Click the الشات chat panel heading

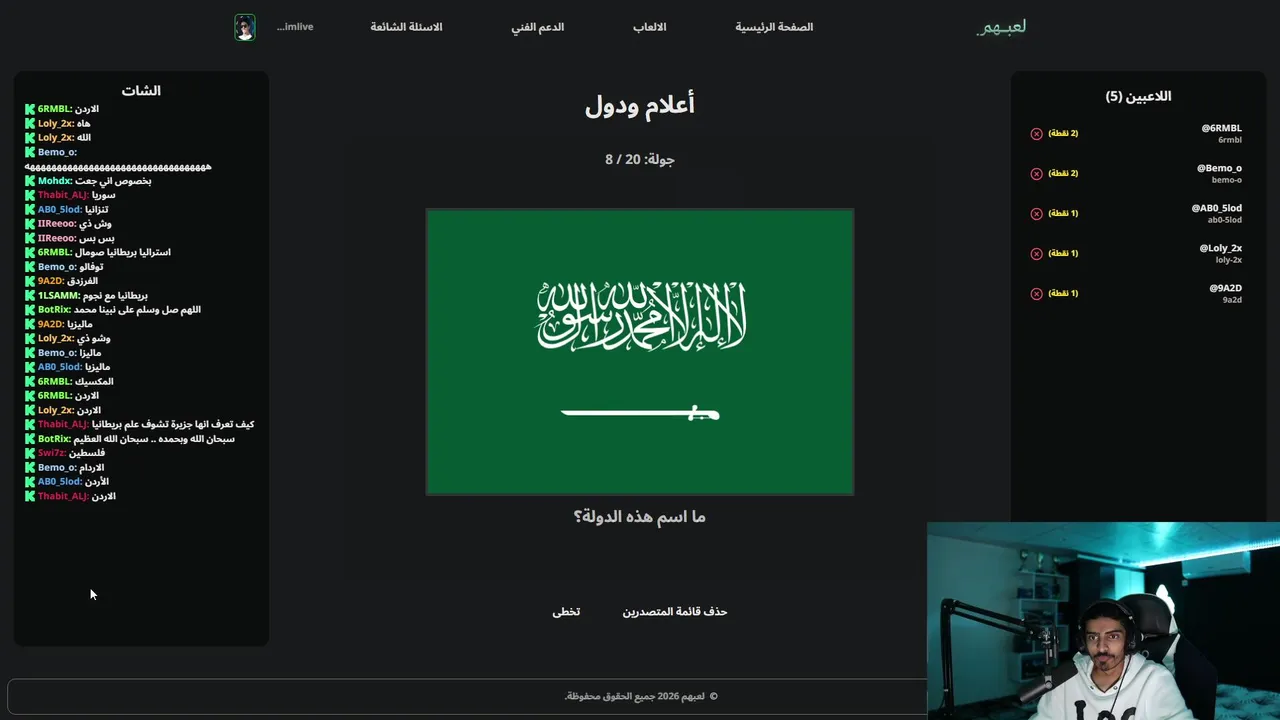pos(141,91)
